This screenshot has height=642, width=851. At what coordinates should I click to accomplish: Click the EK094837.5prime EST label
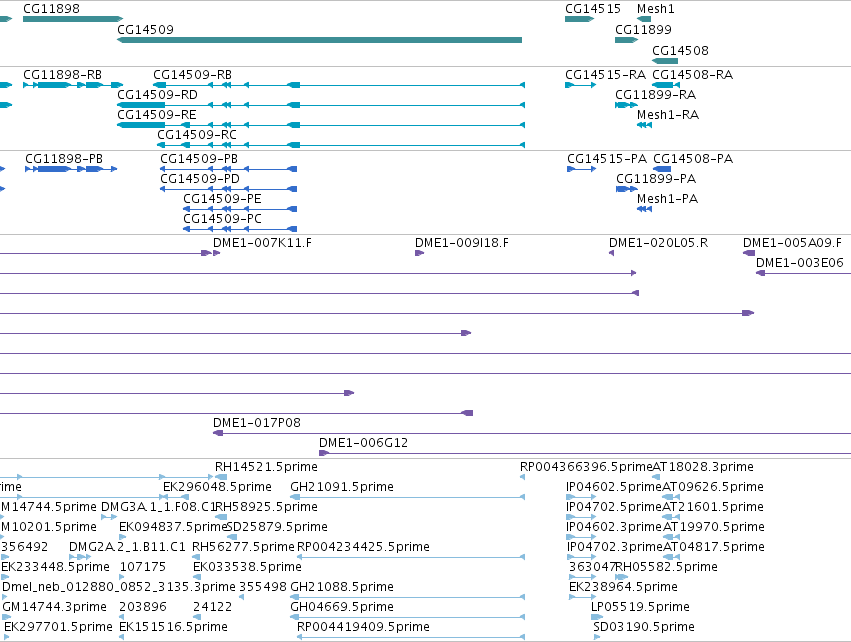pos(173,526)
